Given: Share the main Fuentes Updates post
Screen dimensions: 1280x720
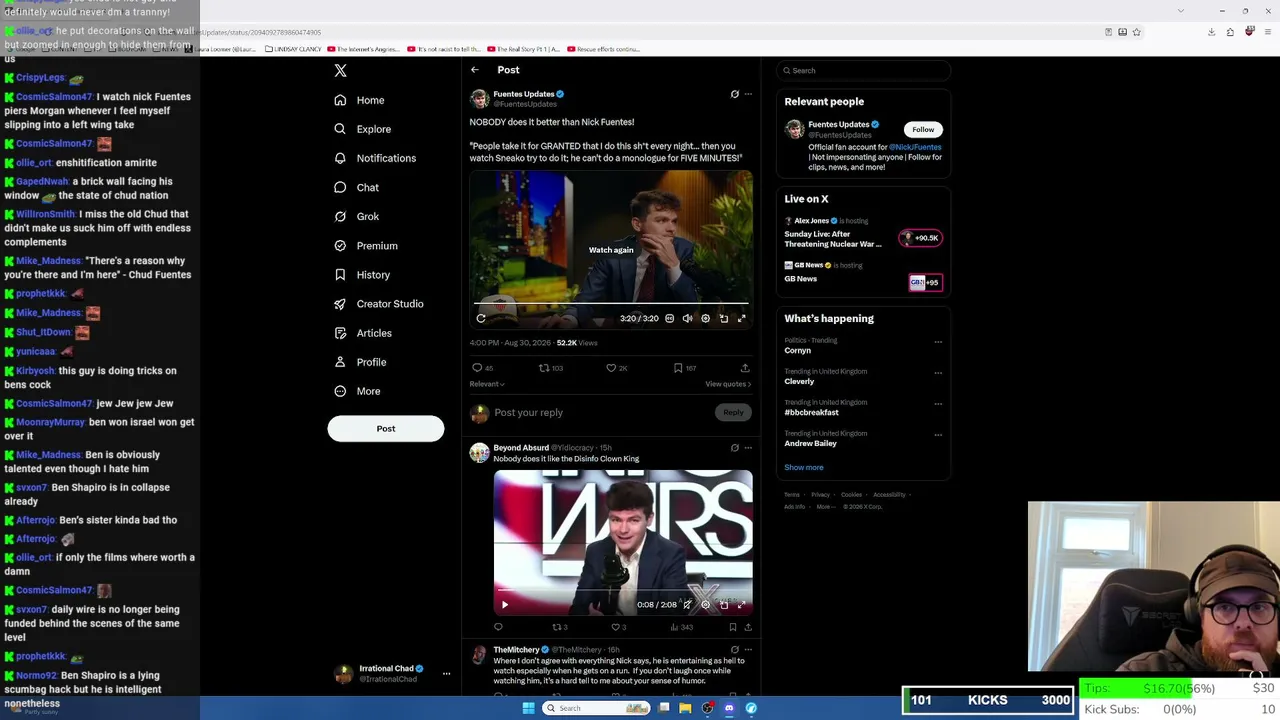Looking at the screenshot, I should (745, 368).
